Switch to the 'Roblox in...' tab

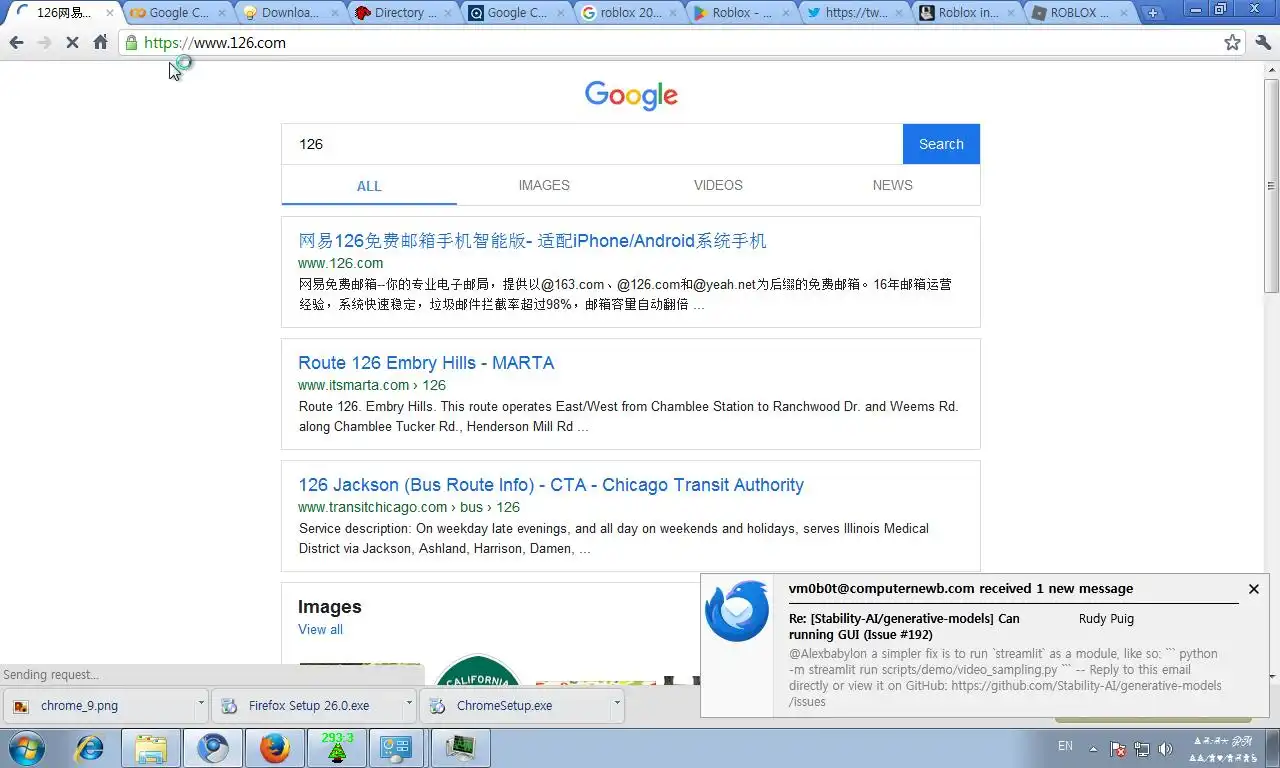click(966, 13)
